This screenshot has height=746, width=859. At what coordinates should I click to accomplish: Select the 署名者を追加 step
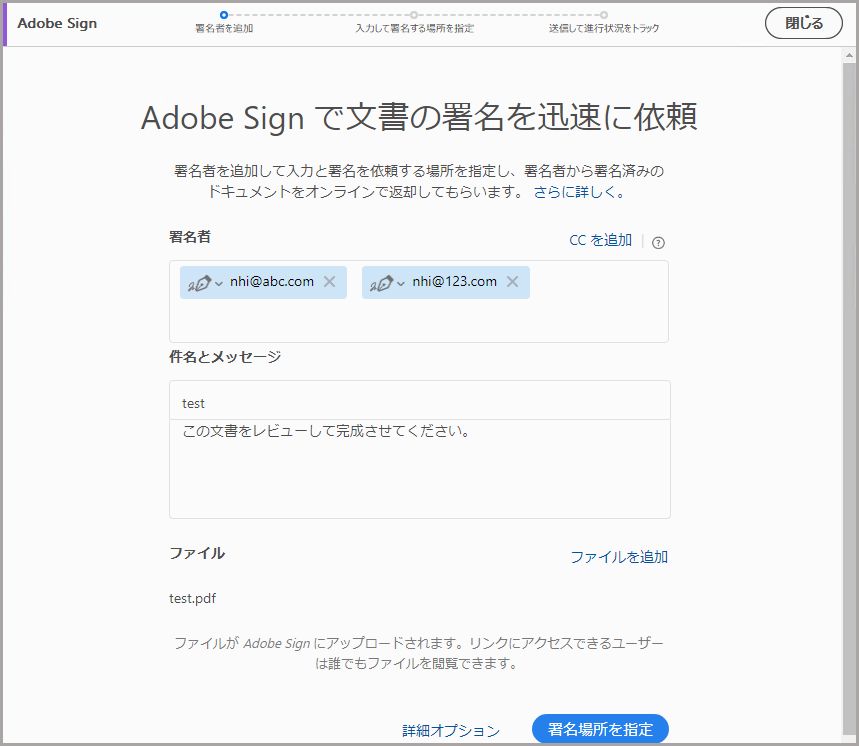click(x=222, y=28)
